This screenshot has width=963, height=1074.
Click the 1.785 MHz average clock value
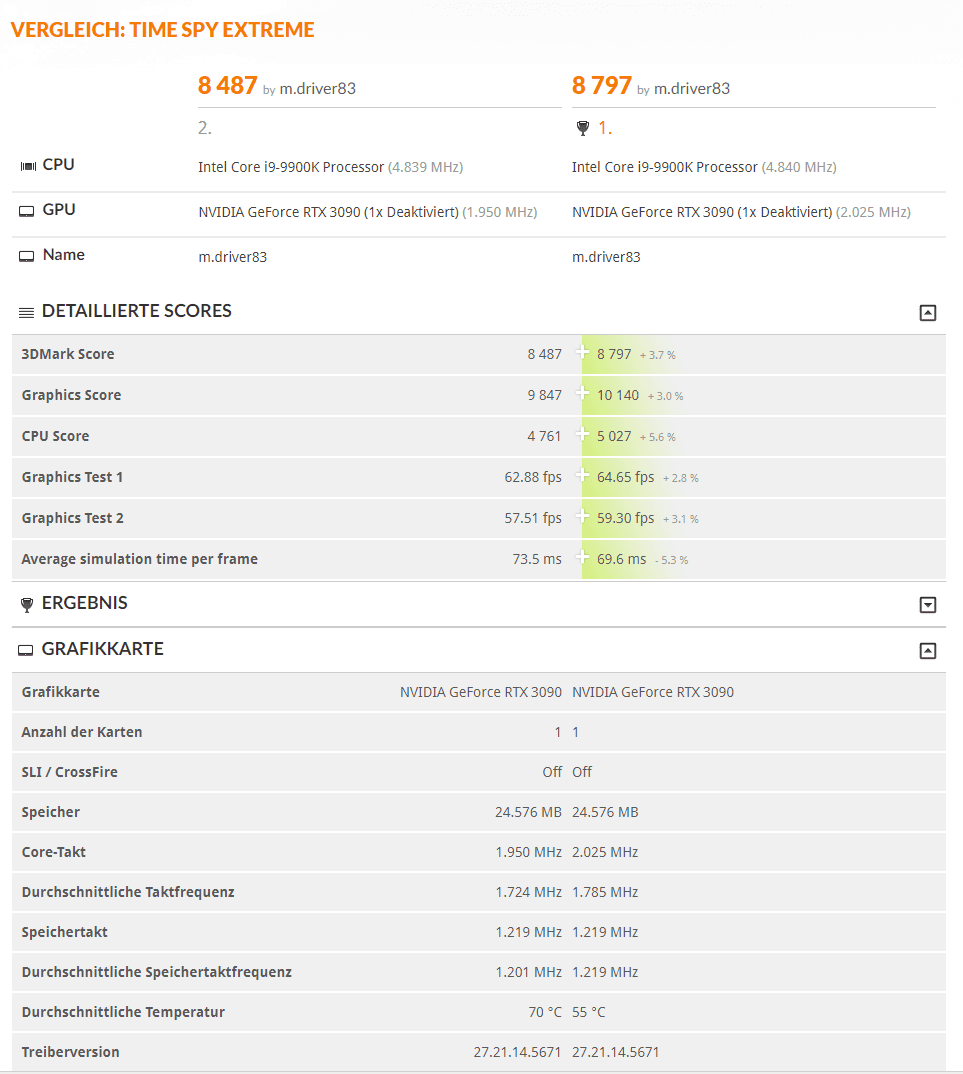[605, 892]
